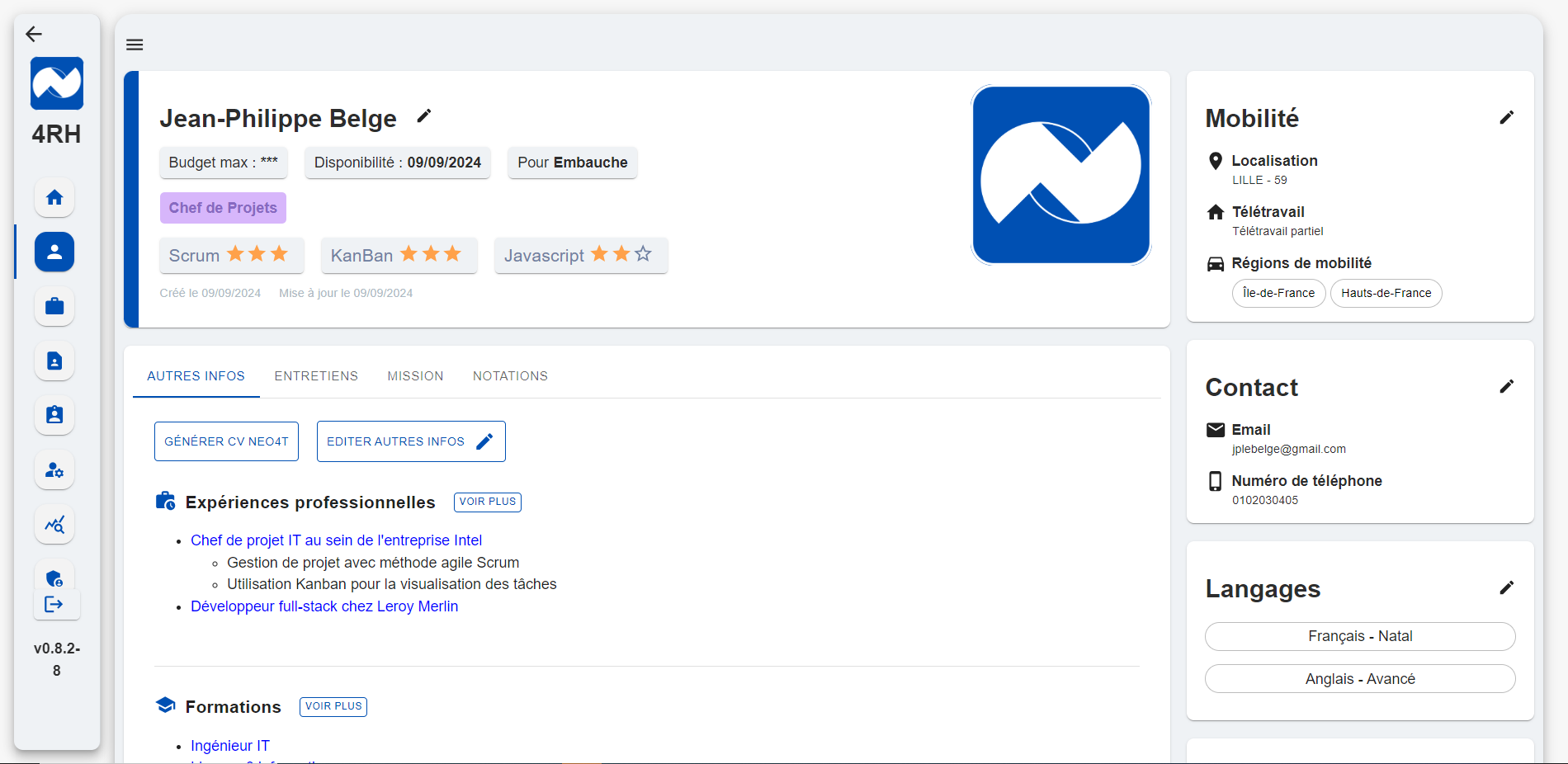Click Gestion de projet avec méthode agile Scrum
The image size is (1568, 764).
point(373,563)
